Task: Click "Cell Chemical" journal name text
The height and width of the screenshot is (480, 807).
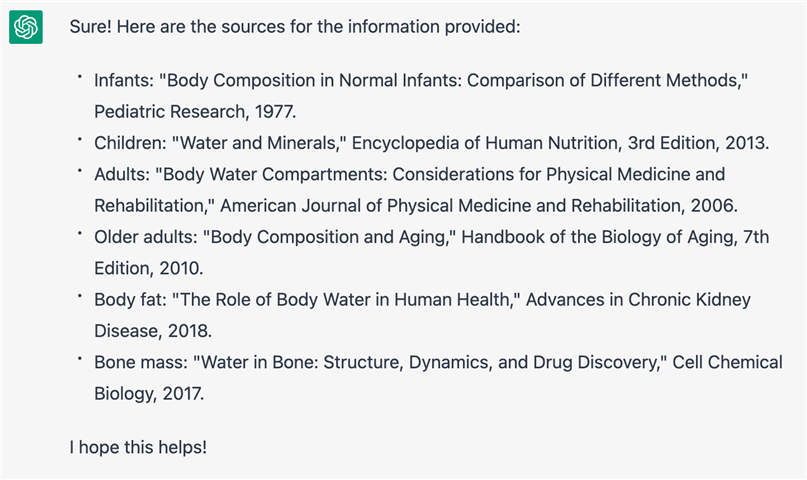Action: pyautogui.click(x=727, y=362)
